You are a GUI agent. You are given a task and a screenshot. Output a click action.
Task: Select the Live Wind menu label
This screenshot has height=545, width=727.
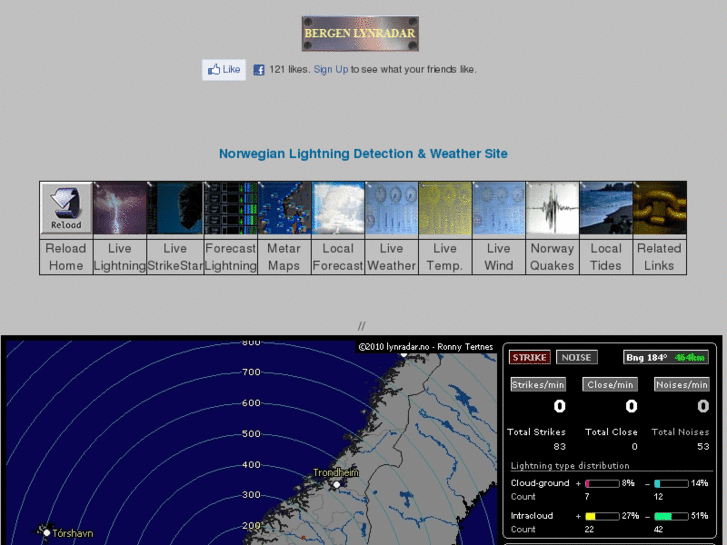coord(499,257)
